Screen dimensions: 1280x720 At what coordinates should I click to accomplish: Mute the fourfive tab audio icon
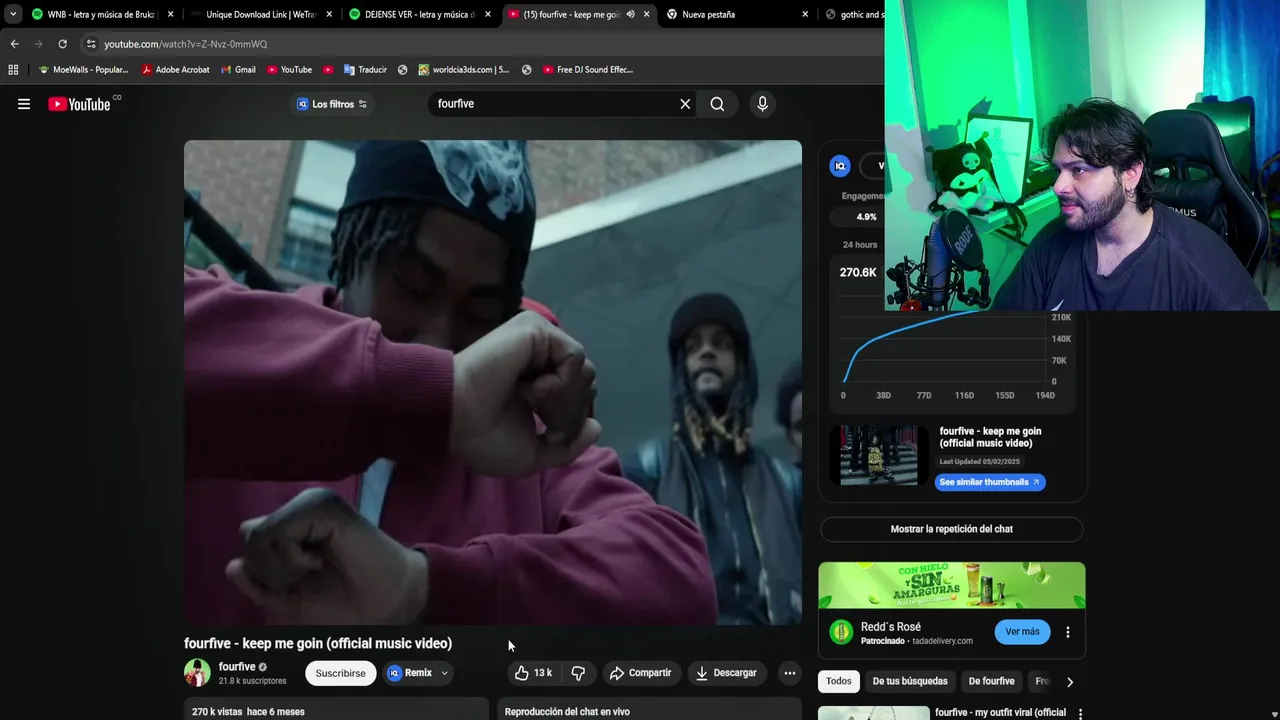coord(630,14)
